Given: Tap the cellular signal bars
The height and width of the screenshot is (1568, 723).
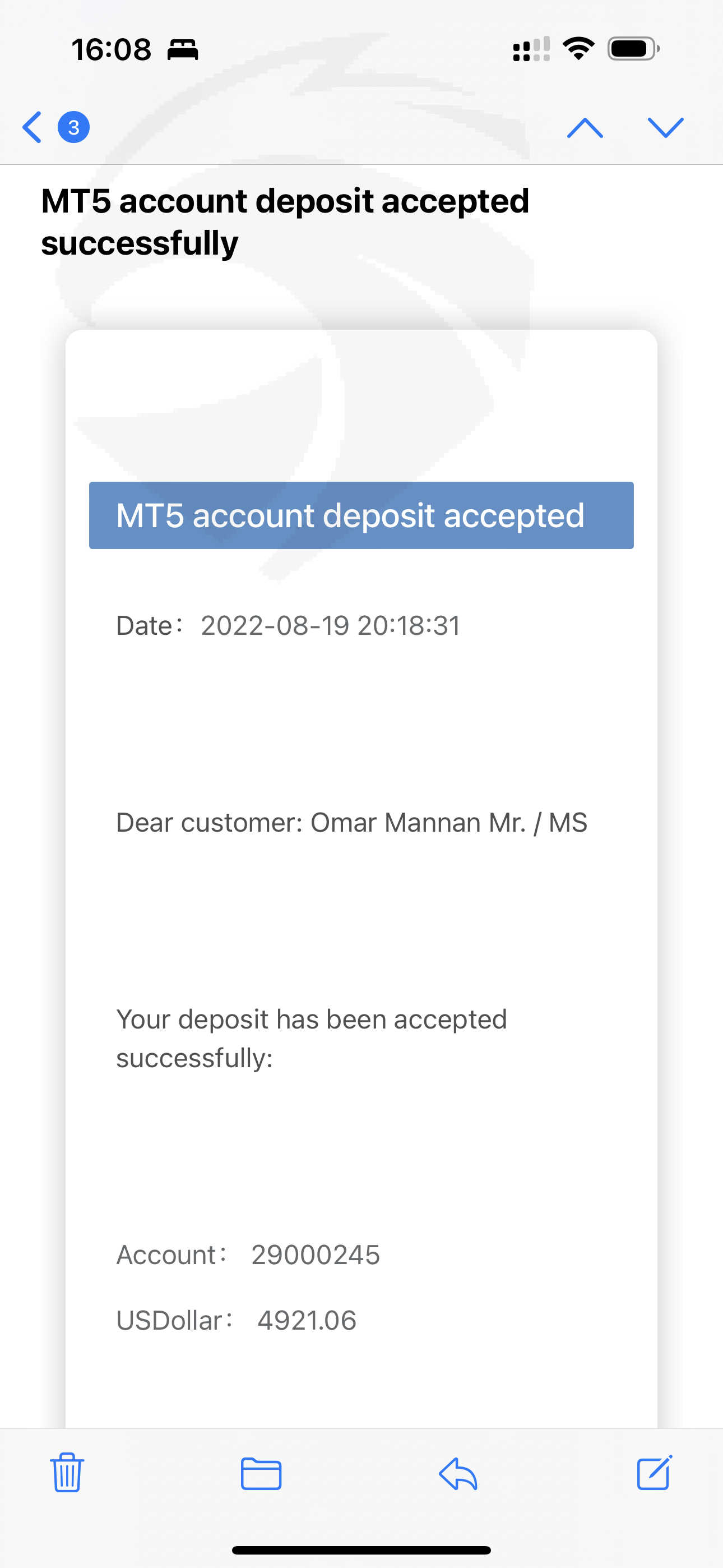Looking at the screenshot, I should pos(531,49).
